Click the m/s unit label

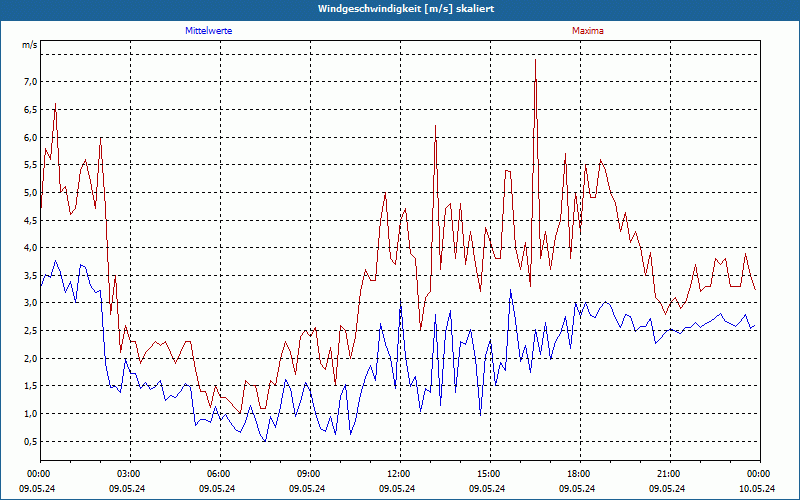pos(30,45)
